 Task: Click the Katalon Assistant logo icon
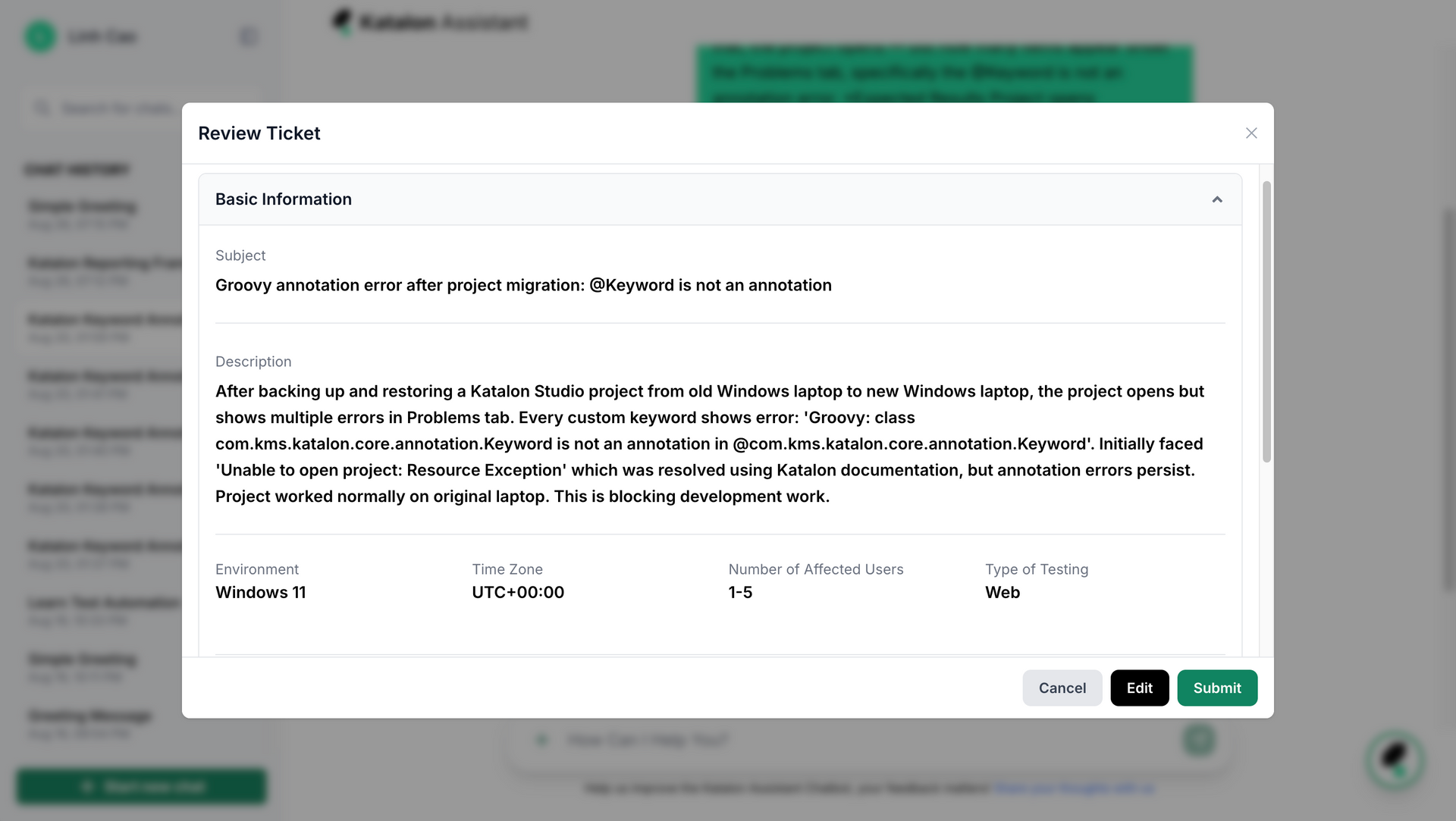[x=343, y=21]
